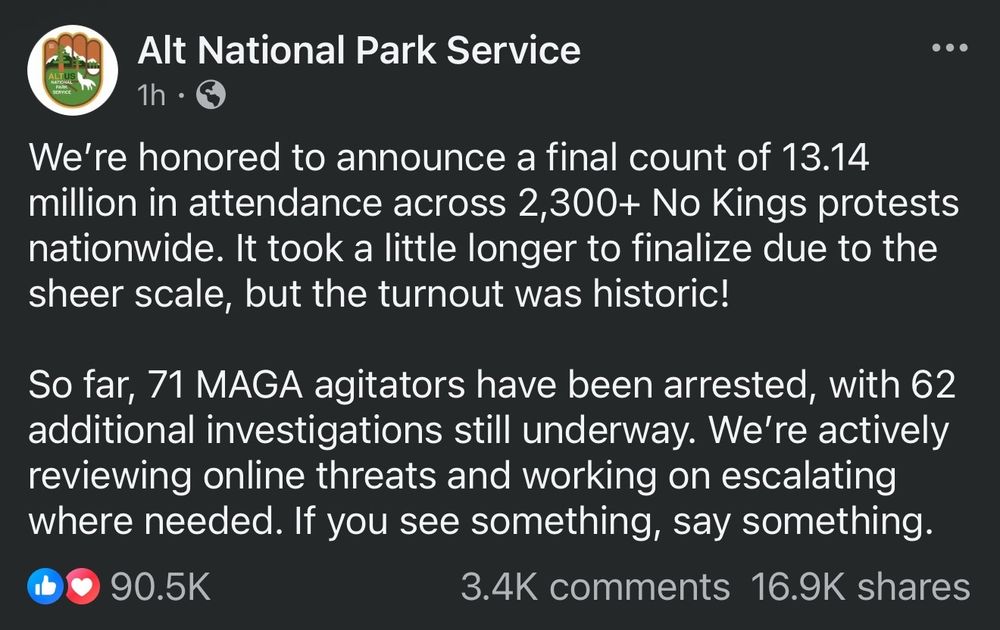Click the blue thumbs-up reaction icon
This screenshot has width=1000, height=630.
[46, 587]
